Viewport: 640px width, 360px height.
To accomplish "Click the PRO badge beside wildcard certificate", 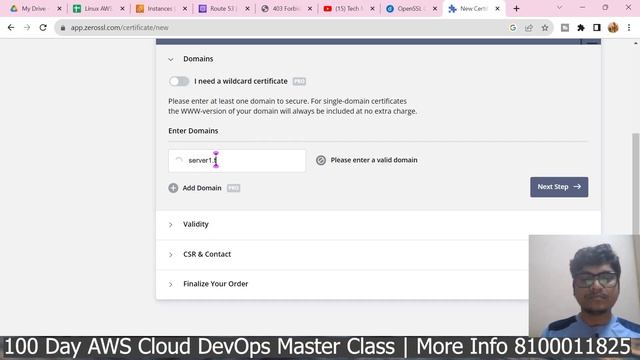I will (299, 81).
